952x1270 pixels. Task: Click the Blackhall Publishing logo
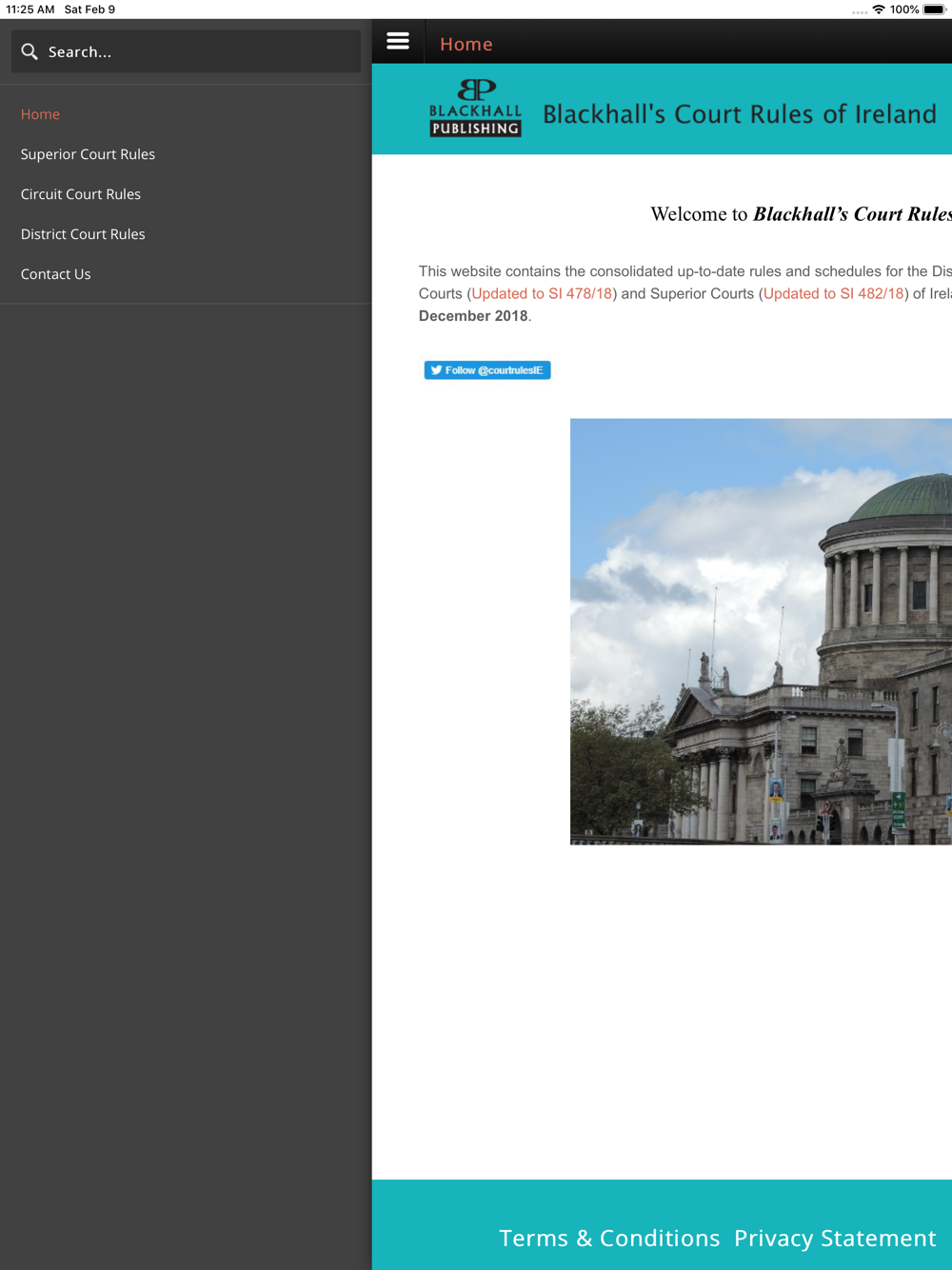click(x=475, y=109)
